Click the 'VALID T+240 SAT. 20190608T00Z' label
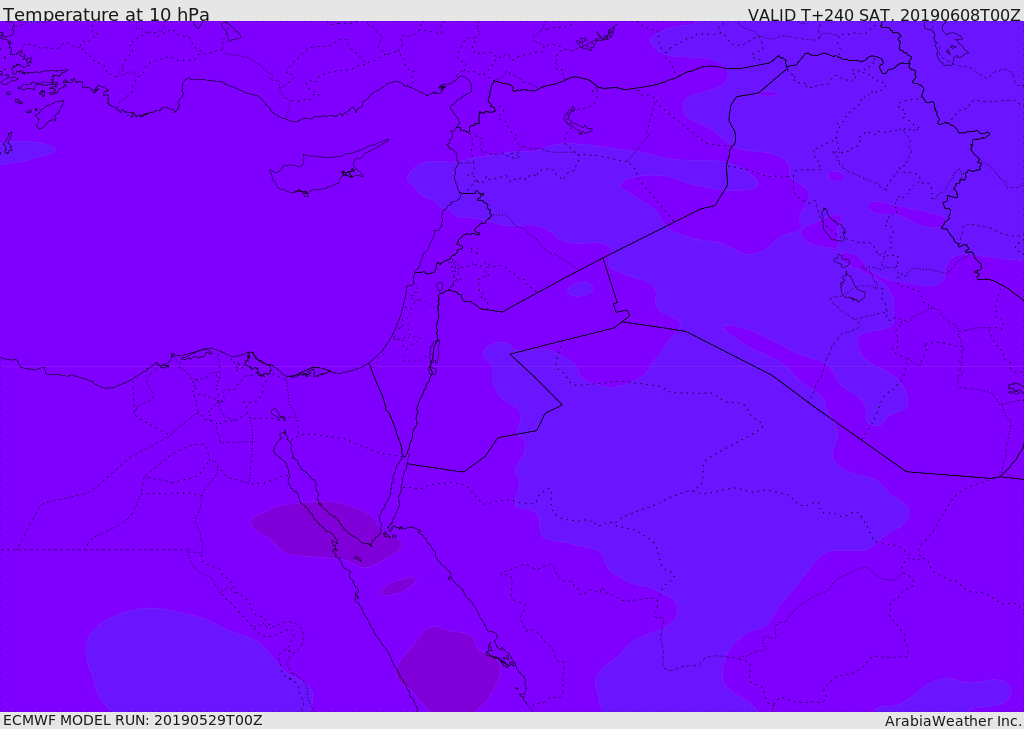Viewport: 1024px width, 729px height. pyautogui.click(x=884, y=14)
